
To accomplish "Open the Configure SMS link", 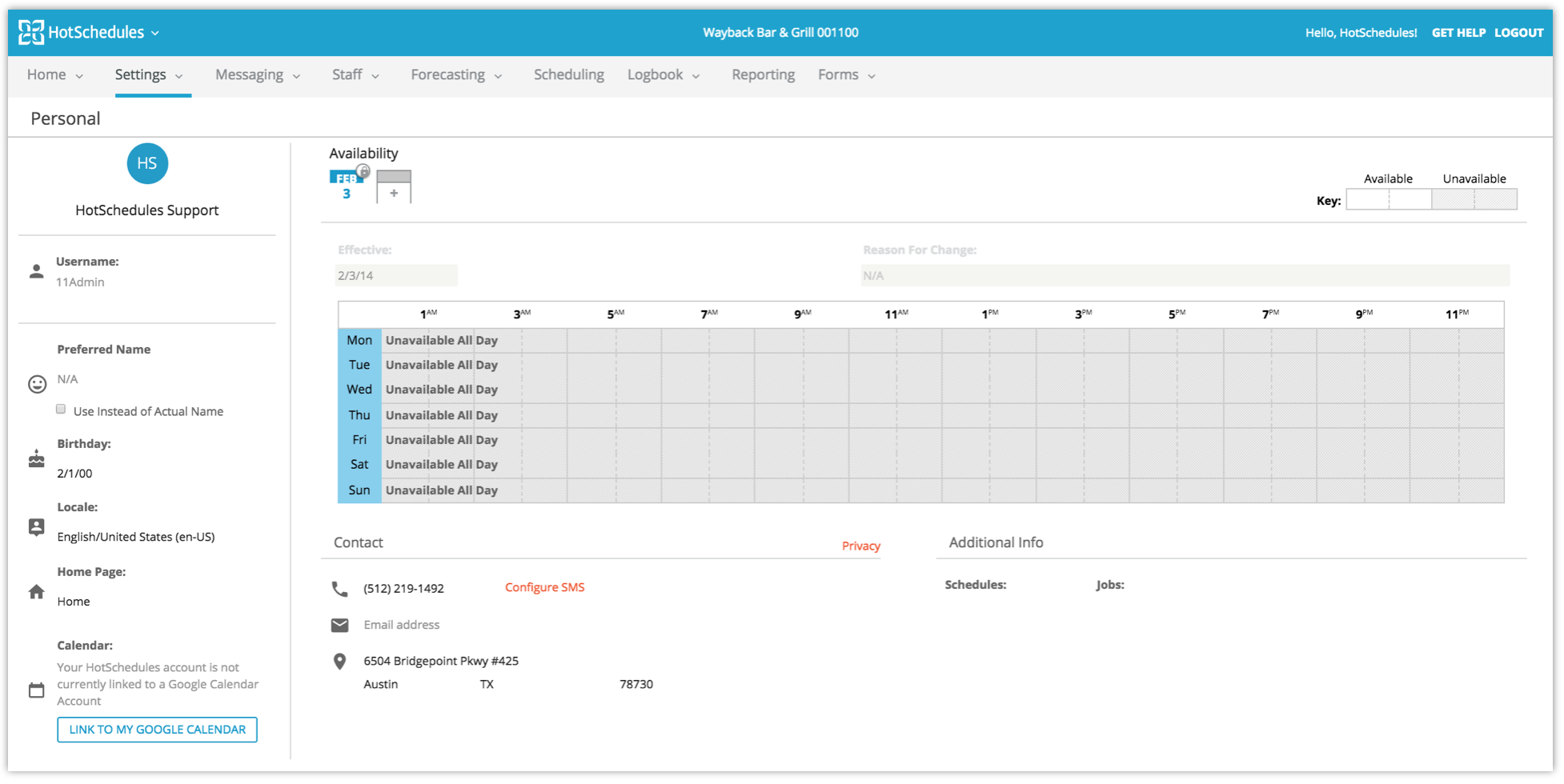I will (544, 587).
